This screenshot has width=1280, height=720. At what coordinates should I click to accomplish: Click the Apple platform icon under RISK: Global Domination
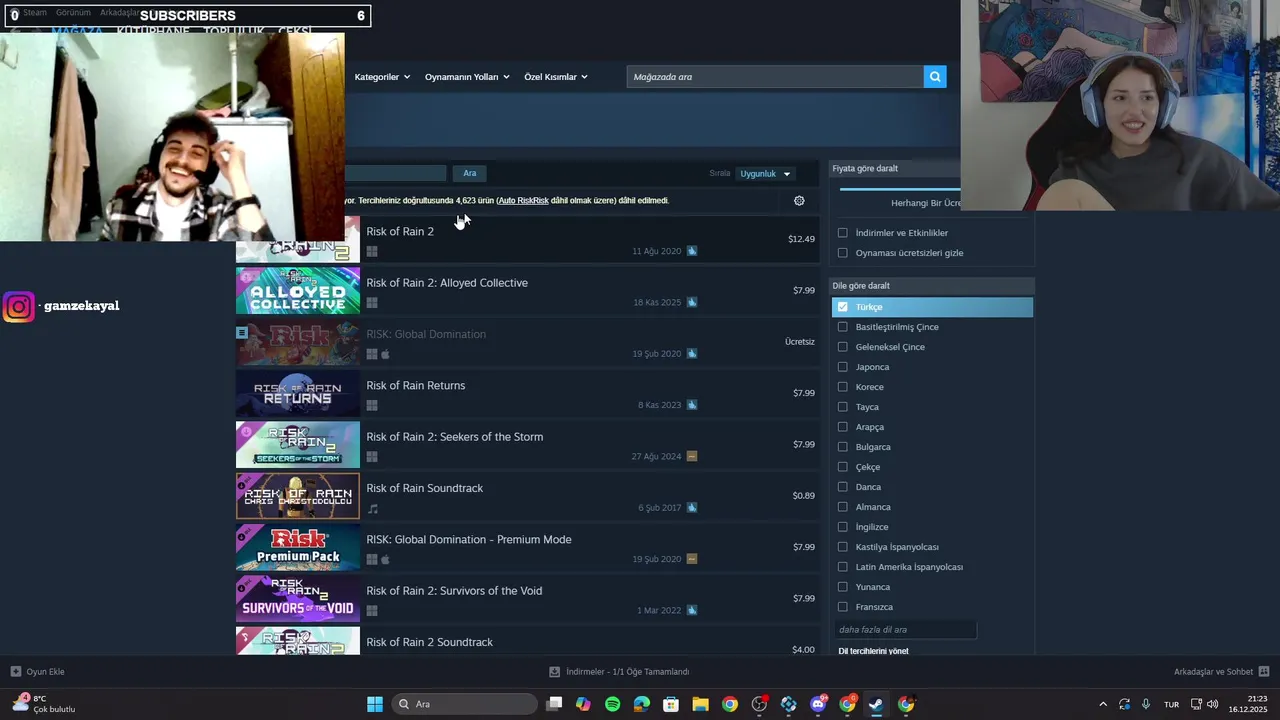[x=386, y=354]
